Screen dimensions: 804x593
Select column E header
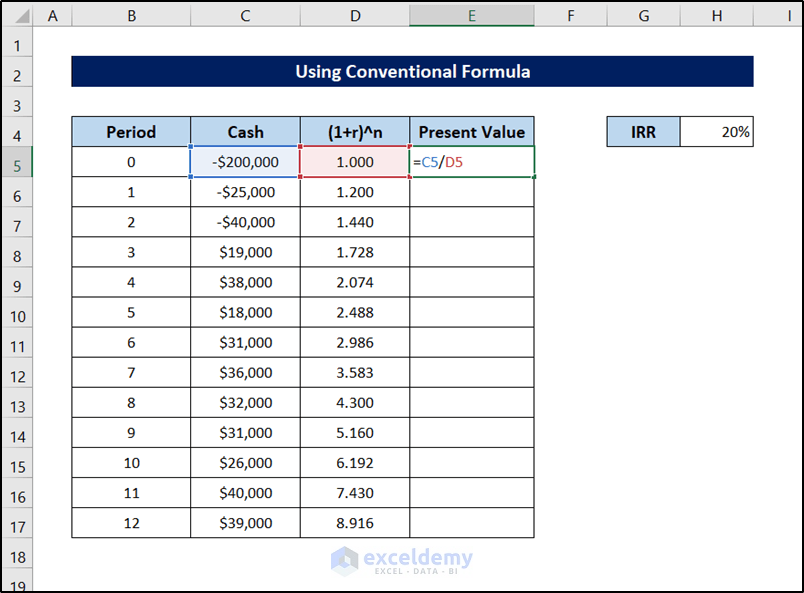pos(471,16)
